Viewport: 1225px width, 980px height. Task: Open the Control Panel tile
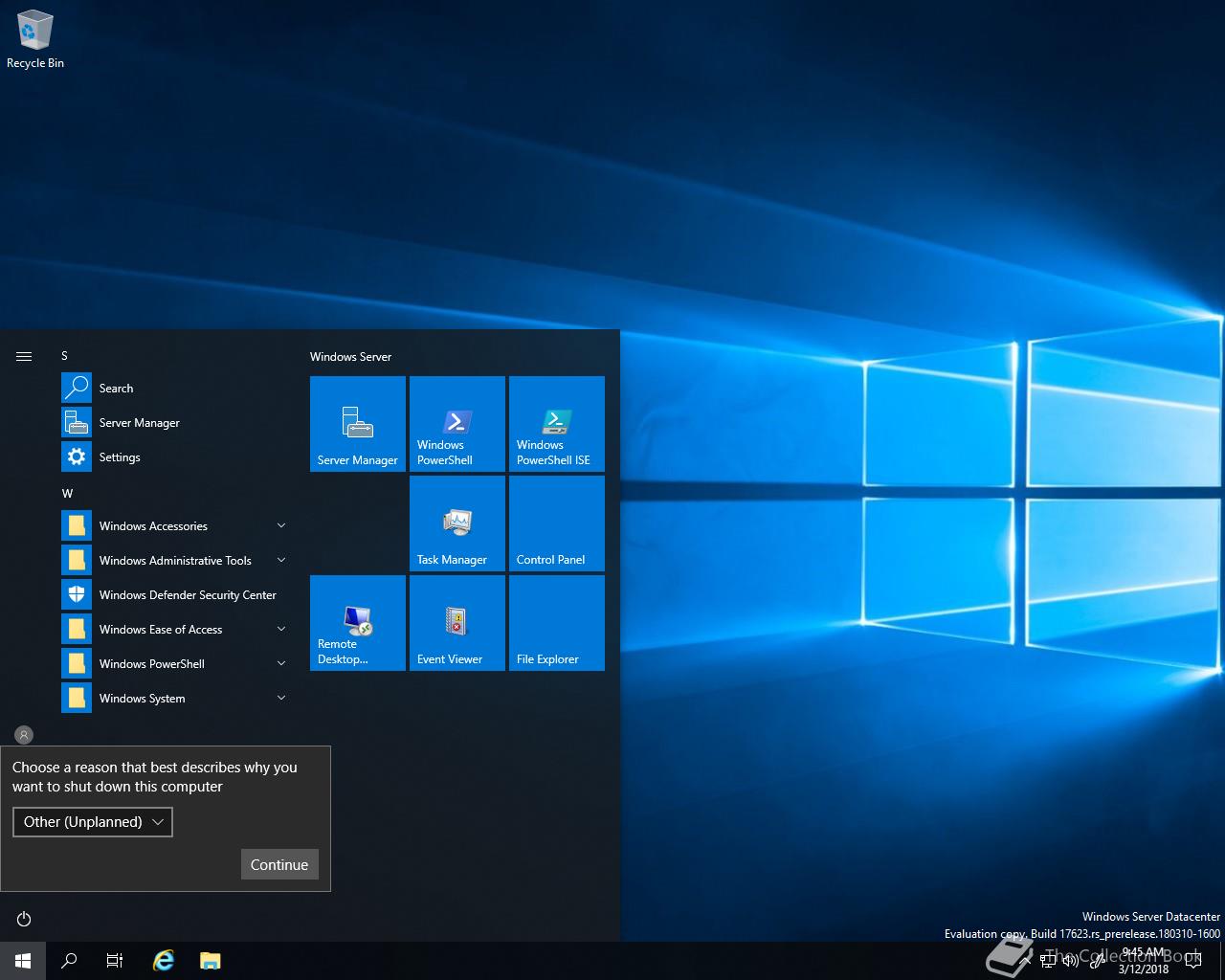(x=557, y=523)
